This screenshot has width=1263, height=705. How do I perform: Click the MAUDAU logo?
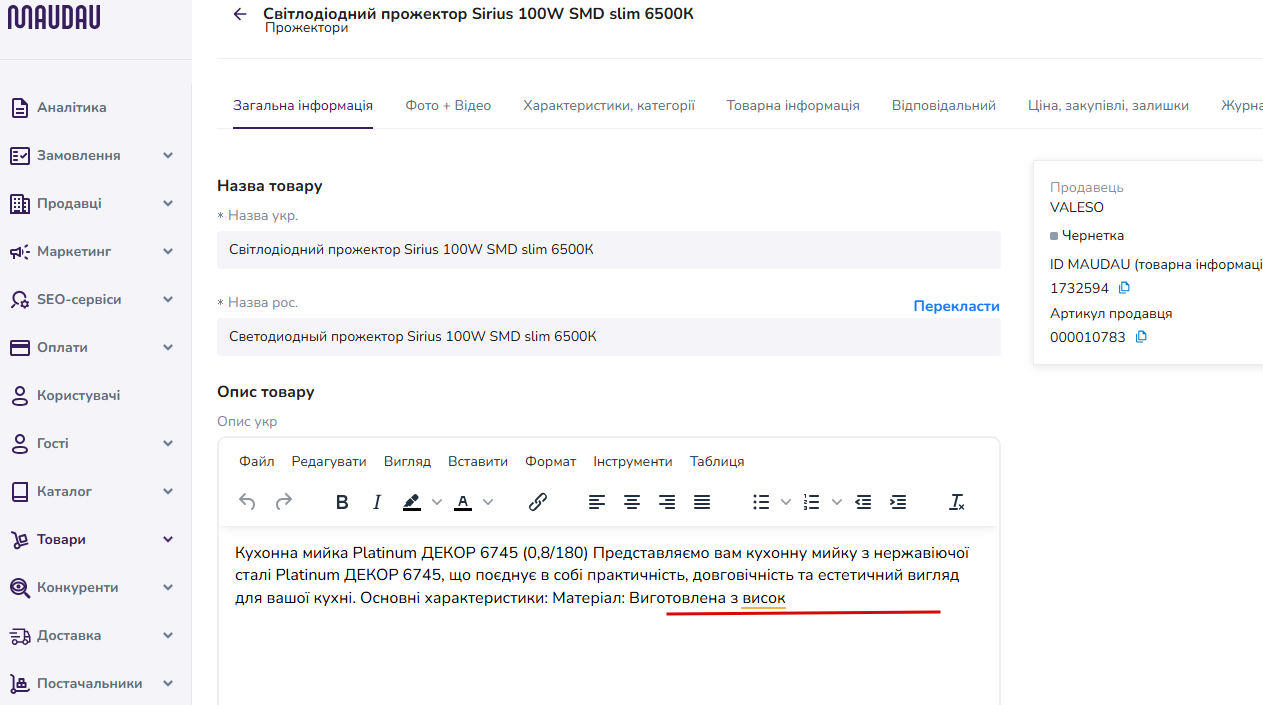(54, 16)
